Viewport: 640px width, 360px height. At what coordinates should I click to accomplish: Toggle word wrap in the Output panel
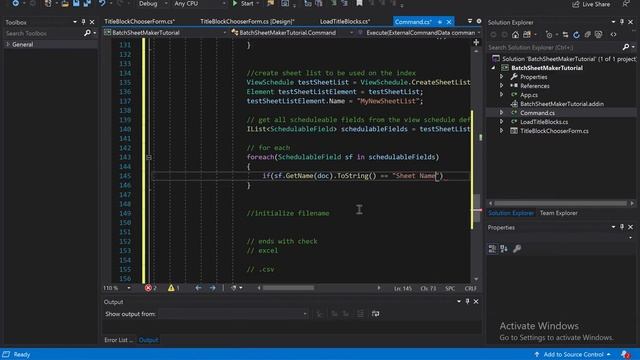376,314
